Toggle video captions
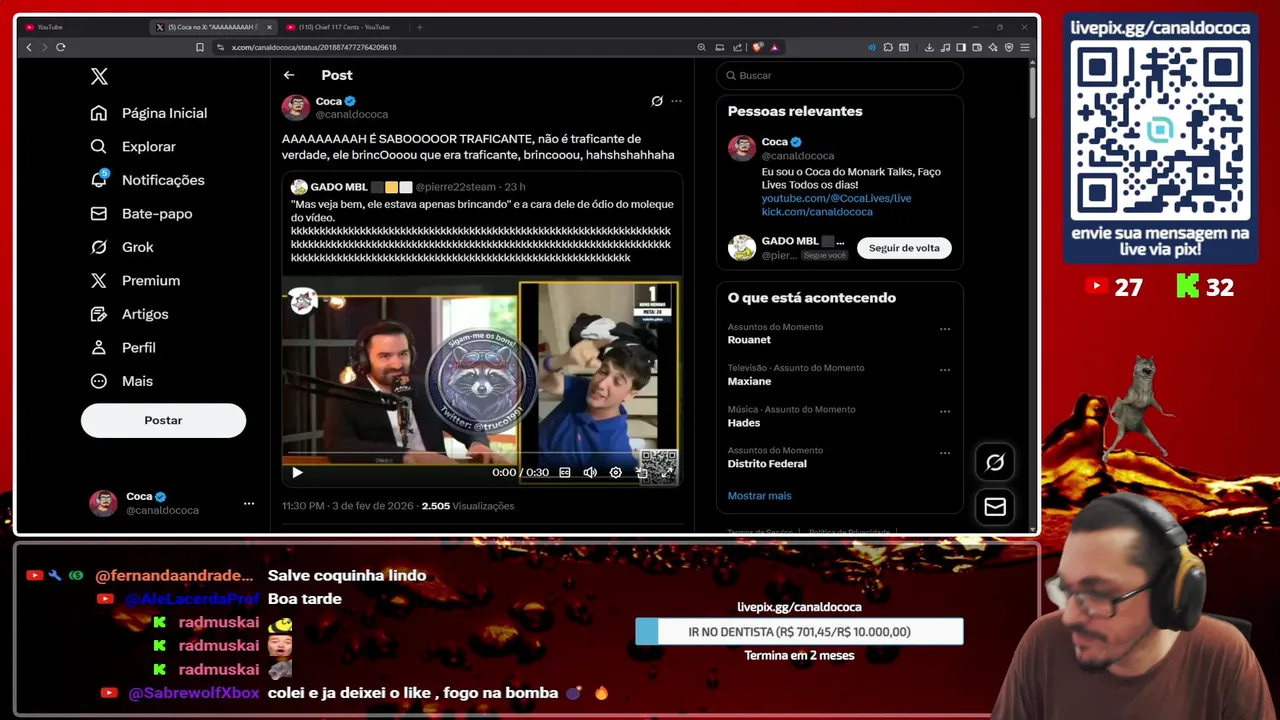The image size is (1280, 720). [565, 472]
